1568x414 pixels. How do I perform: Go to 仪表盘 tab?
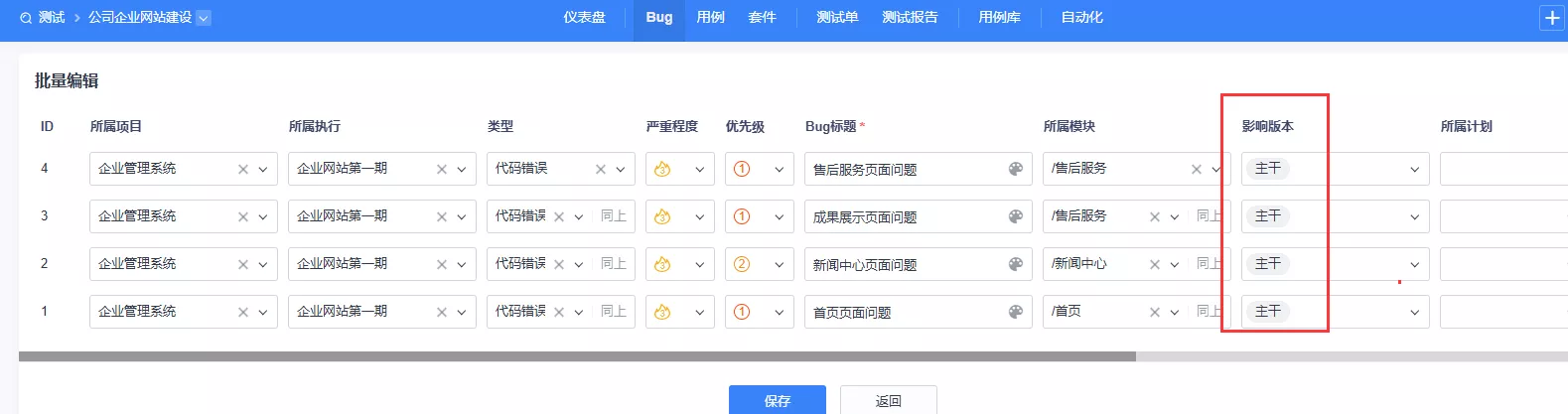[x=584, y=18]
